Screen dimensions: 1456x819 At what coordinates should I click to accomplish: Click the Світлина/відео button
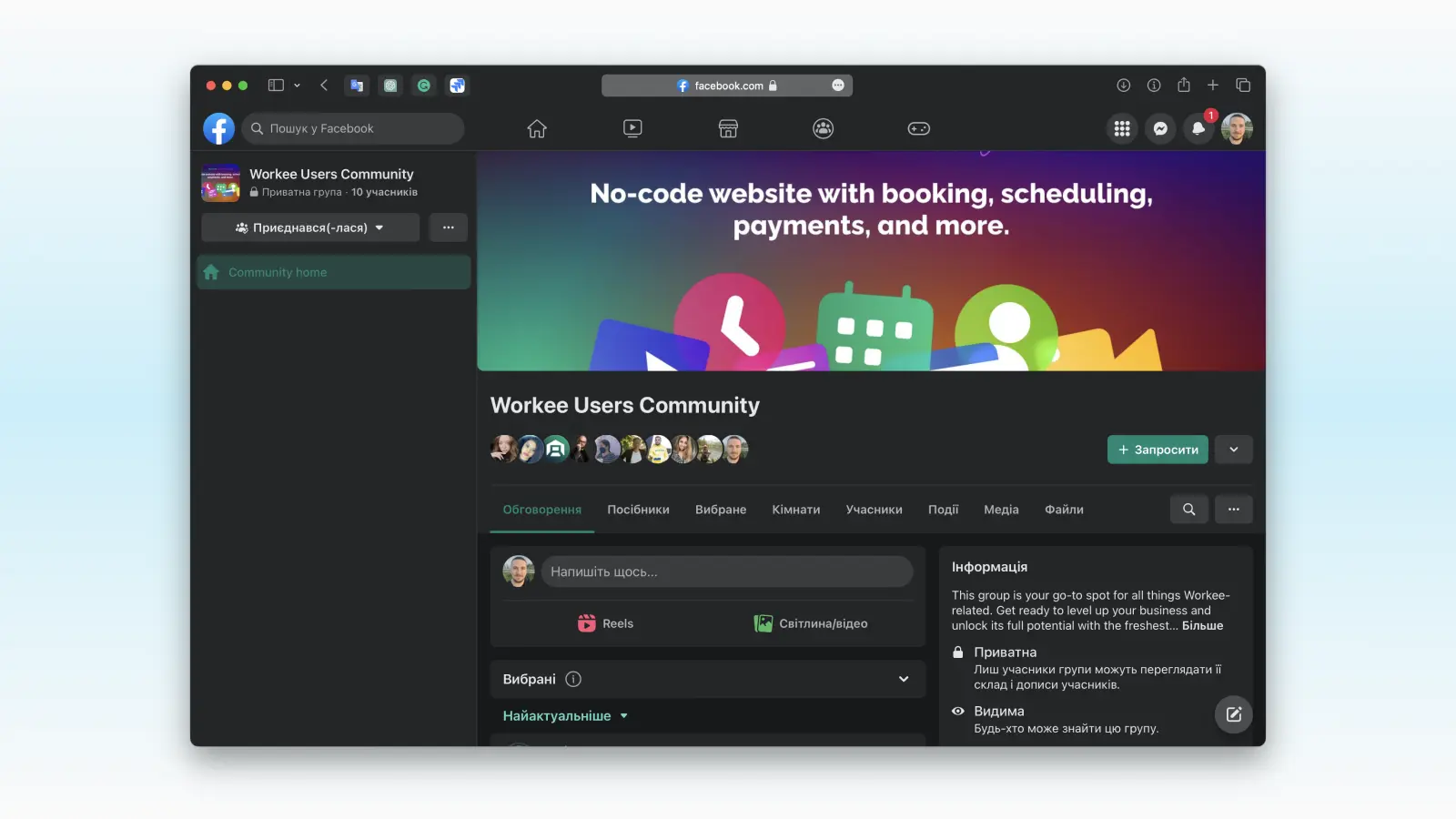pyautogui.click(x=811, y=623)
